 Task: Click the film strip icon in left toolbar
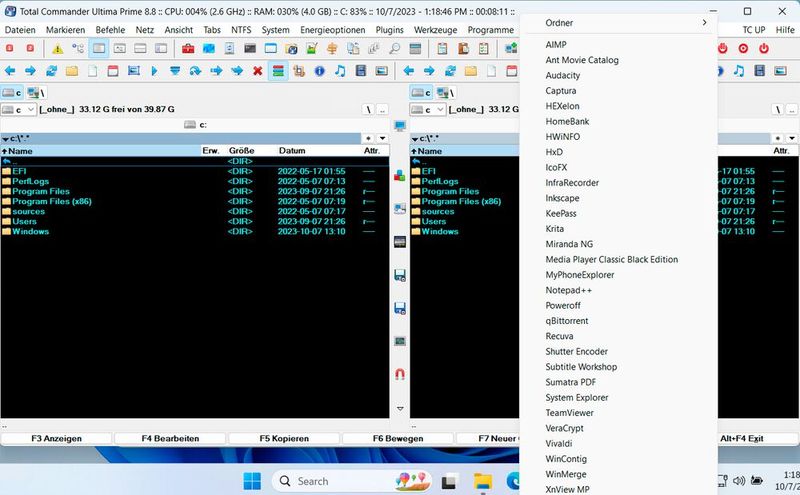[361, 70]
